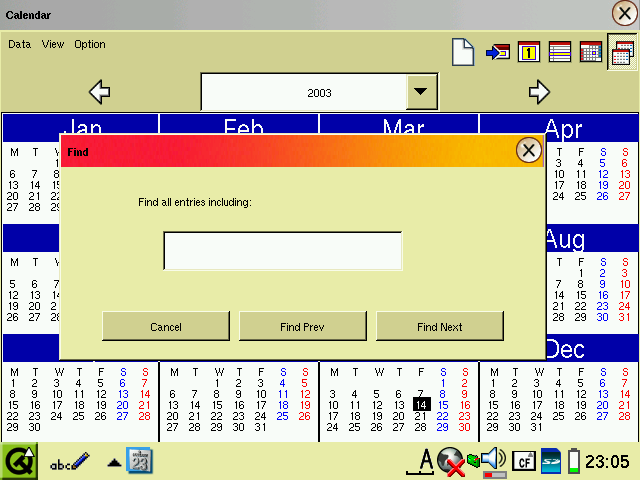Image resolution: width=640 pixels, height=480 pixels.
Task: Click the Find search text field
Action: click(x=283, y=251)
